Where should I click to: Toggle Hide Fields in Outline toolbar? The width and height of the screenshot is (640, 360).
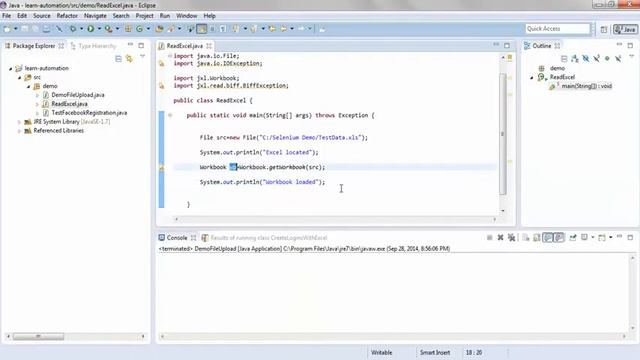(586, 59)
